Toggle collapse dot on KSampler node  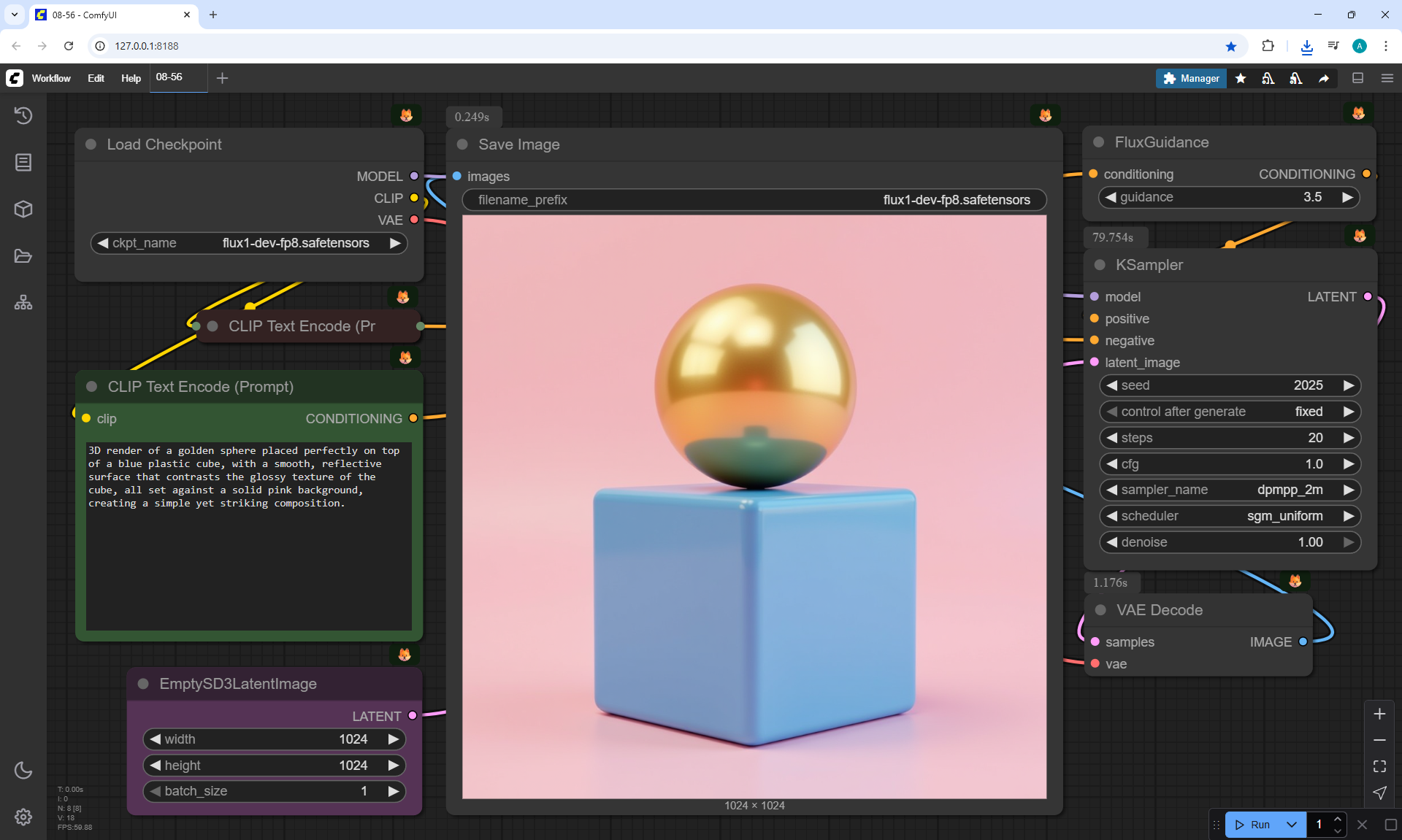(x=1100, y=265)
